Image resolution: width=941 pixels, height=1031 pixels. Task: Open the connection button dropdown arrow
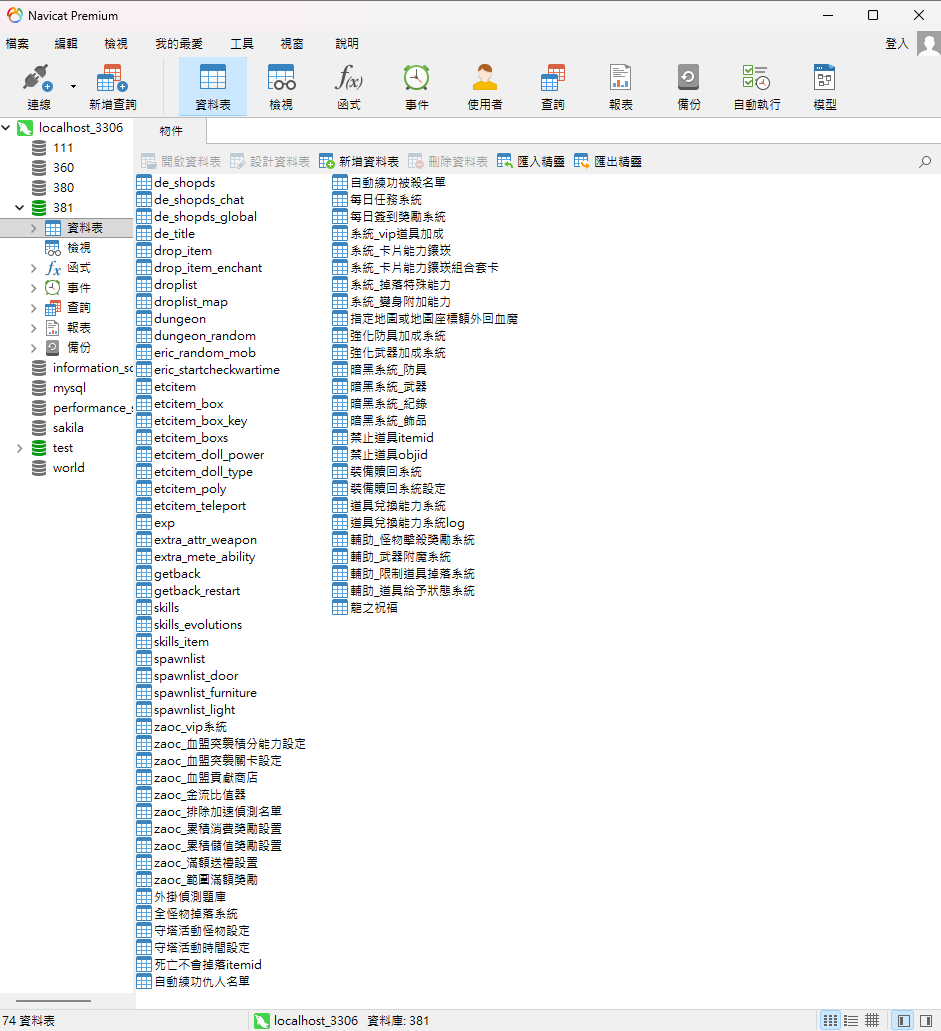pos(73,87)
